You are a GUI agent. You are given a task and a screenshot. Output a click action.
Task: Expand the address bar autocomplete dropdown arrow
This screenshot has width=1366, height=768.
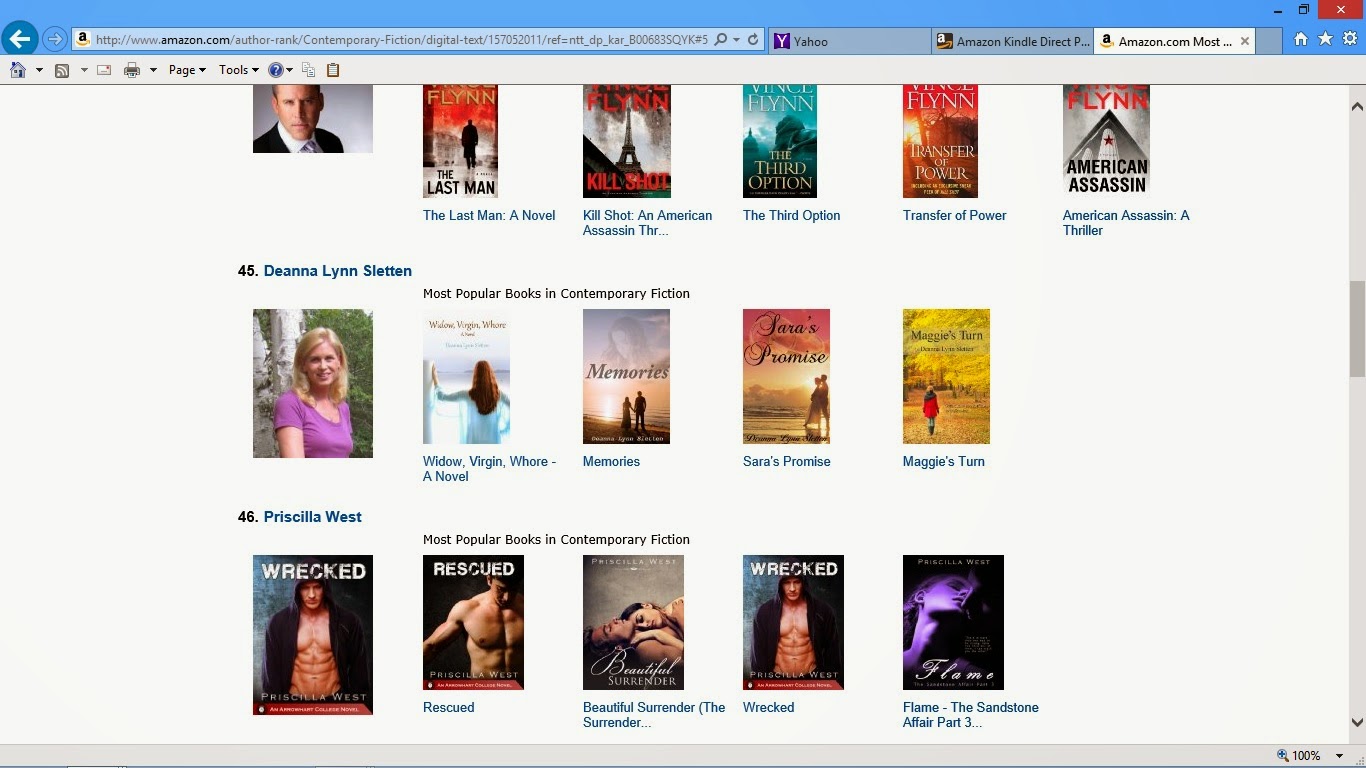737,40
